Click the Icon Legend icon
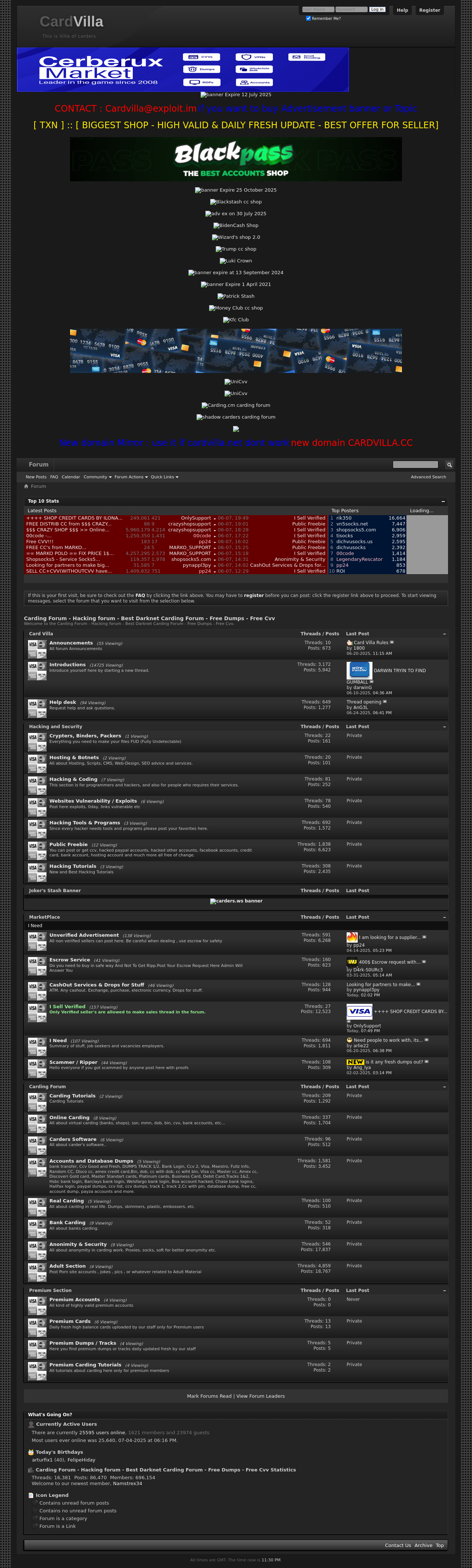Viewport: 472px width, 1568px height. [31, 1495]
